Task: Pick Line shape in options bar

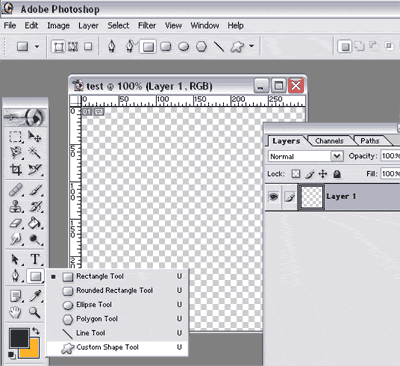Action: pyautogui.click(x=219, y=46)
